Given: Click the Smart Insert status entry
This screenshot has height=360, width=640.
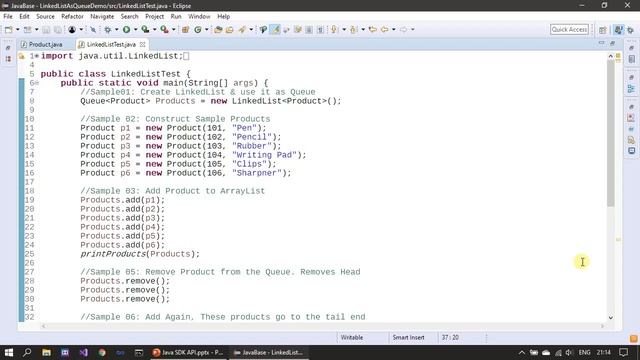Looking at the screenshot, I should tap(408, 338).
